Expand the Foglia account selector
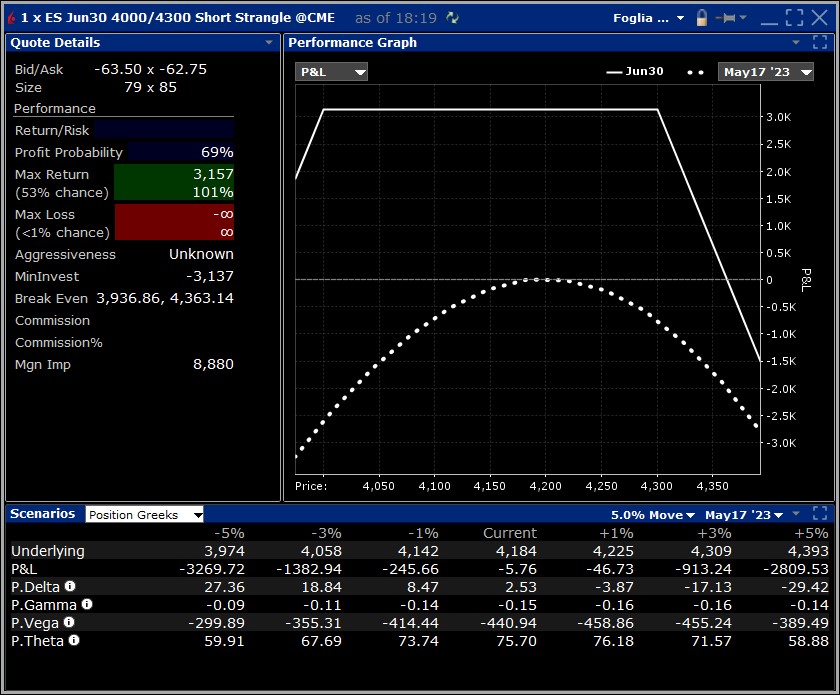 pyautogui.click(x=649, y=18)
